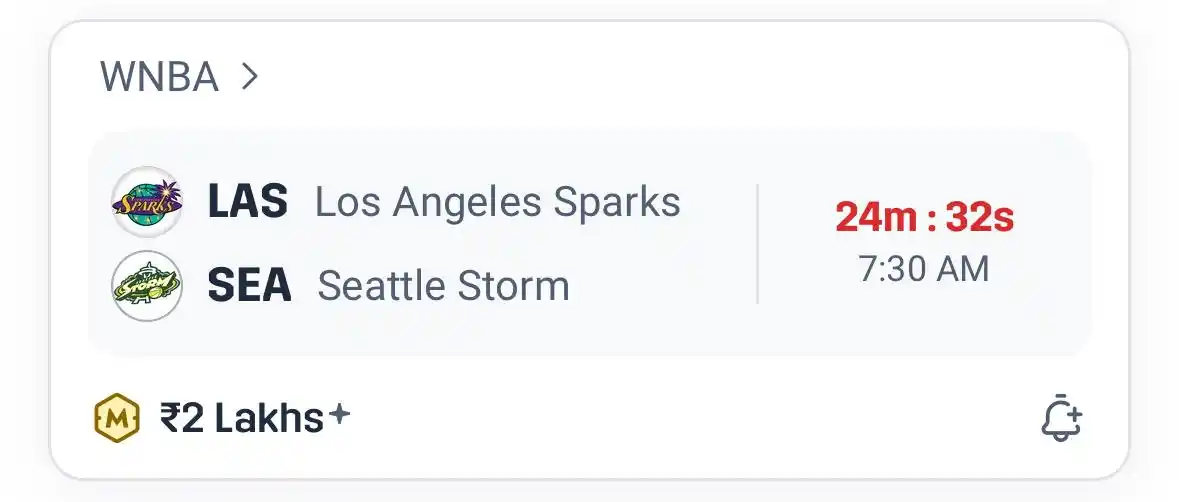
Task: Expand the WNBA chevron arrow
Action: [250, 76]
